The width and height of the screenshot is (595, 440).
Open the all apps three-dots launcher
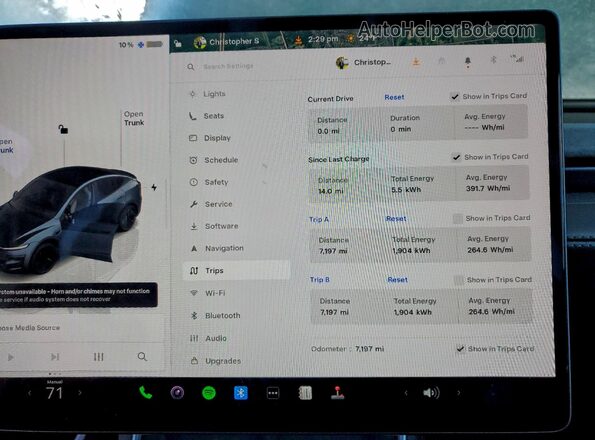[x=273, y=393]
